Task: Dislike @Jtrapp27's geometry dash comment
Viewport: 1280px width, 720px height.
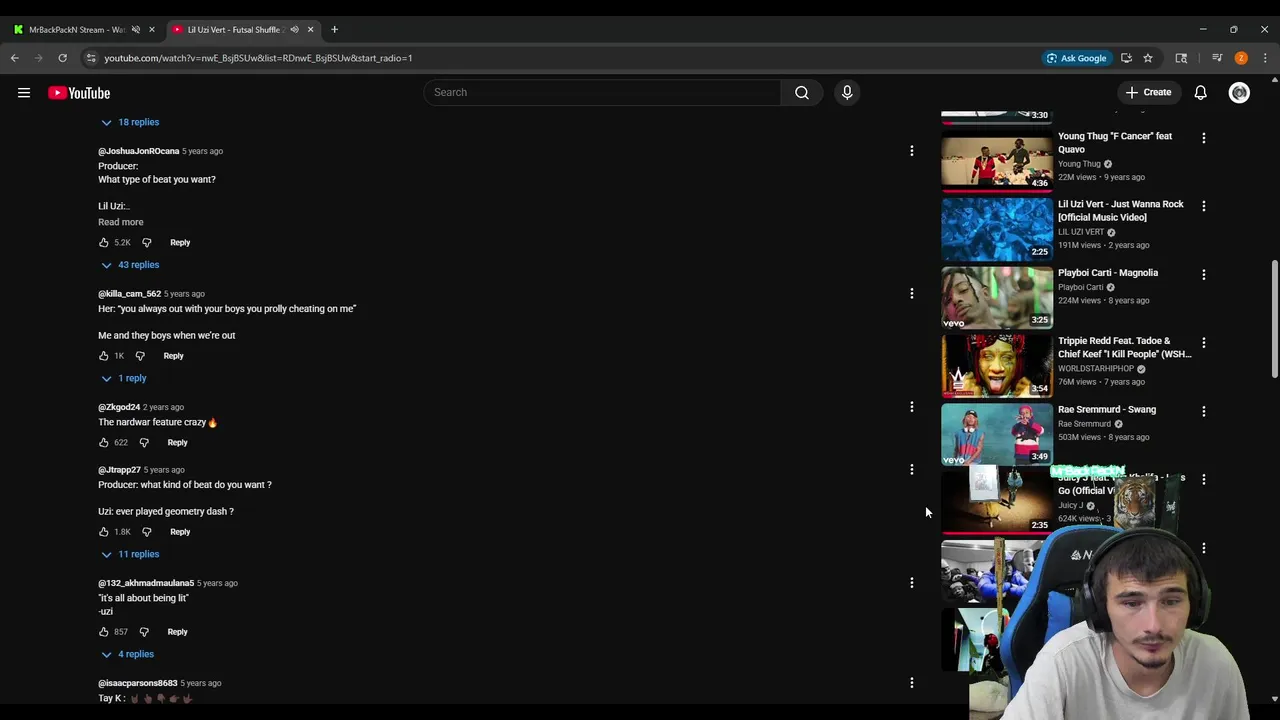Action: 146,532
